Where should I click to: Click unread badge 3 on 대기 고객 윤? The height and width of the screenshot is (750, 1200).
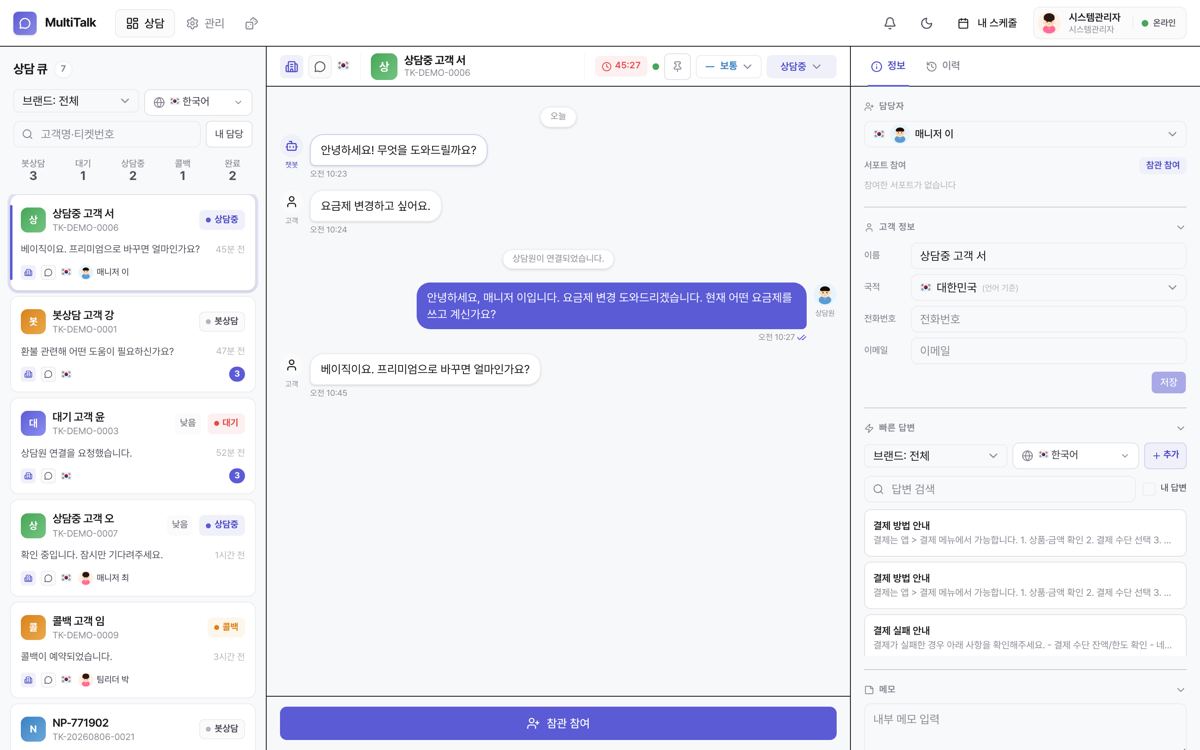[x=237, y=476]
